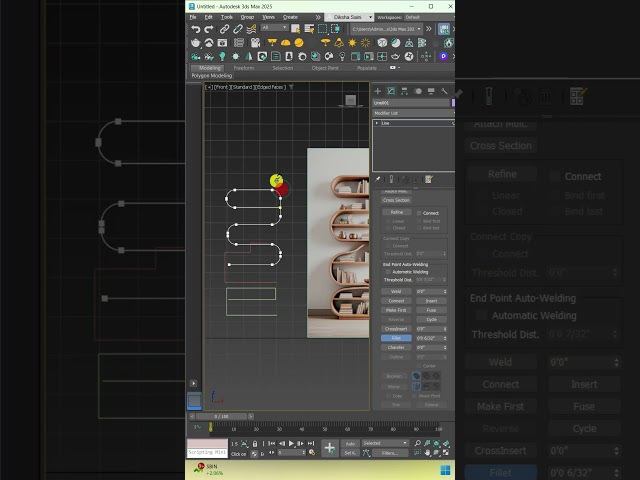The image size is (640, 480).
Task: Expand the Modifier List dropdown
Action: [413, 113]
